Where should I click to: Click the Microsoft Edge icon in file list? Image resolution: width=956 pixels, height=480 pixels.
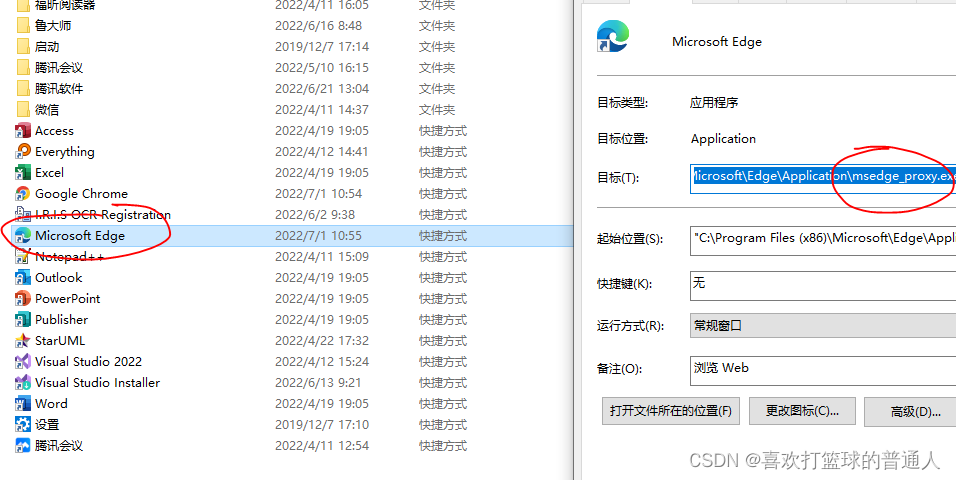[x=23, y=235]
